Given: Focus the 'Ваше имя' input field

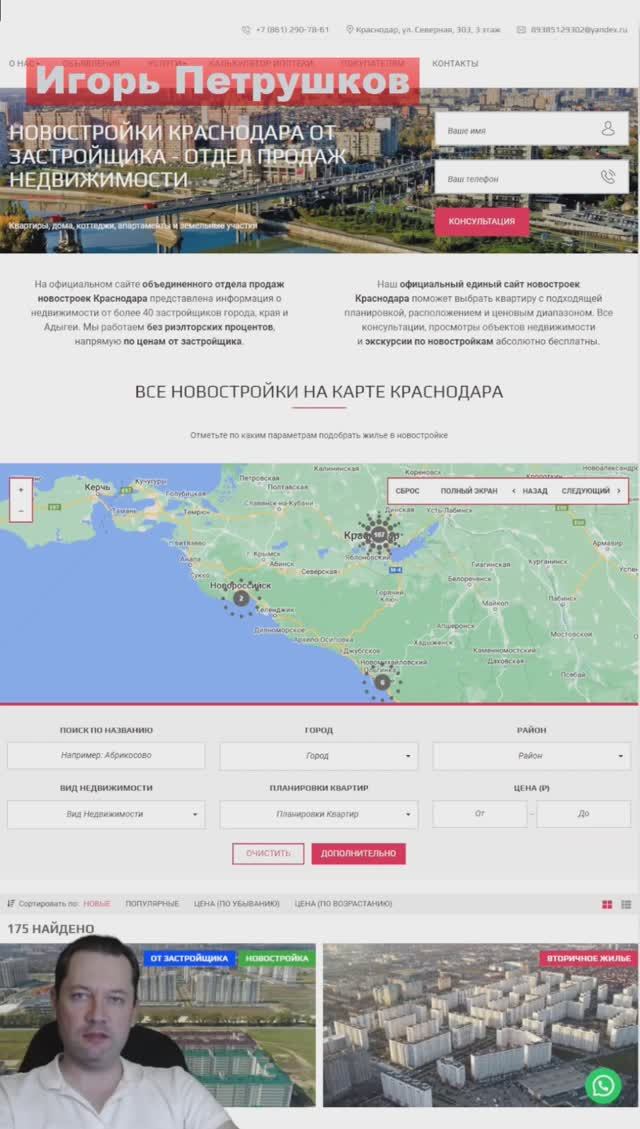Looking at the screenshot, I should coord(531,130).
